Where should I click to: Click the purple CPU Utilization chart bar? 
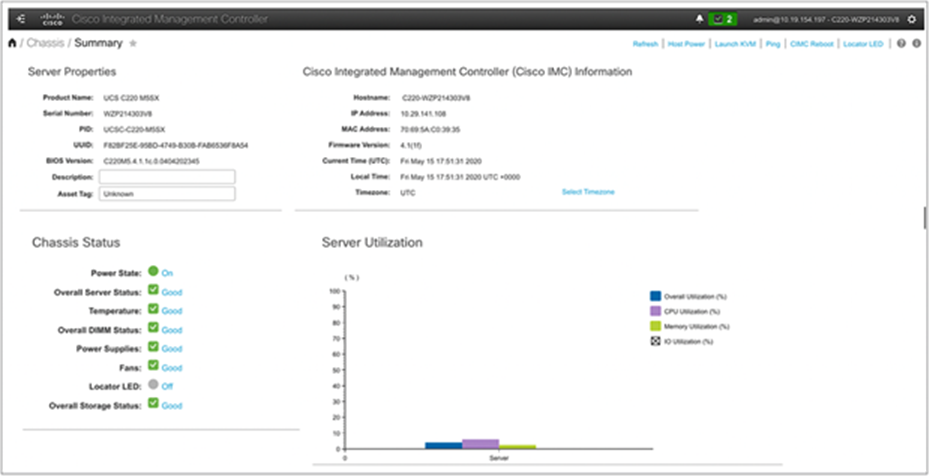click(x=480, y=444)
